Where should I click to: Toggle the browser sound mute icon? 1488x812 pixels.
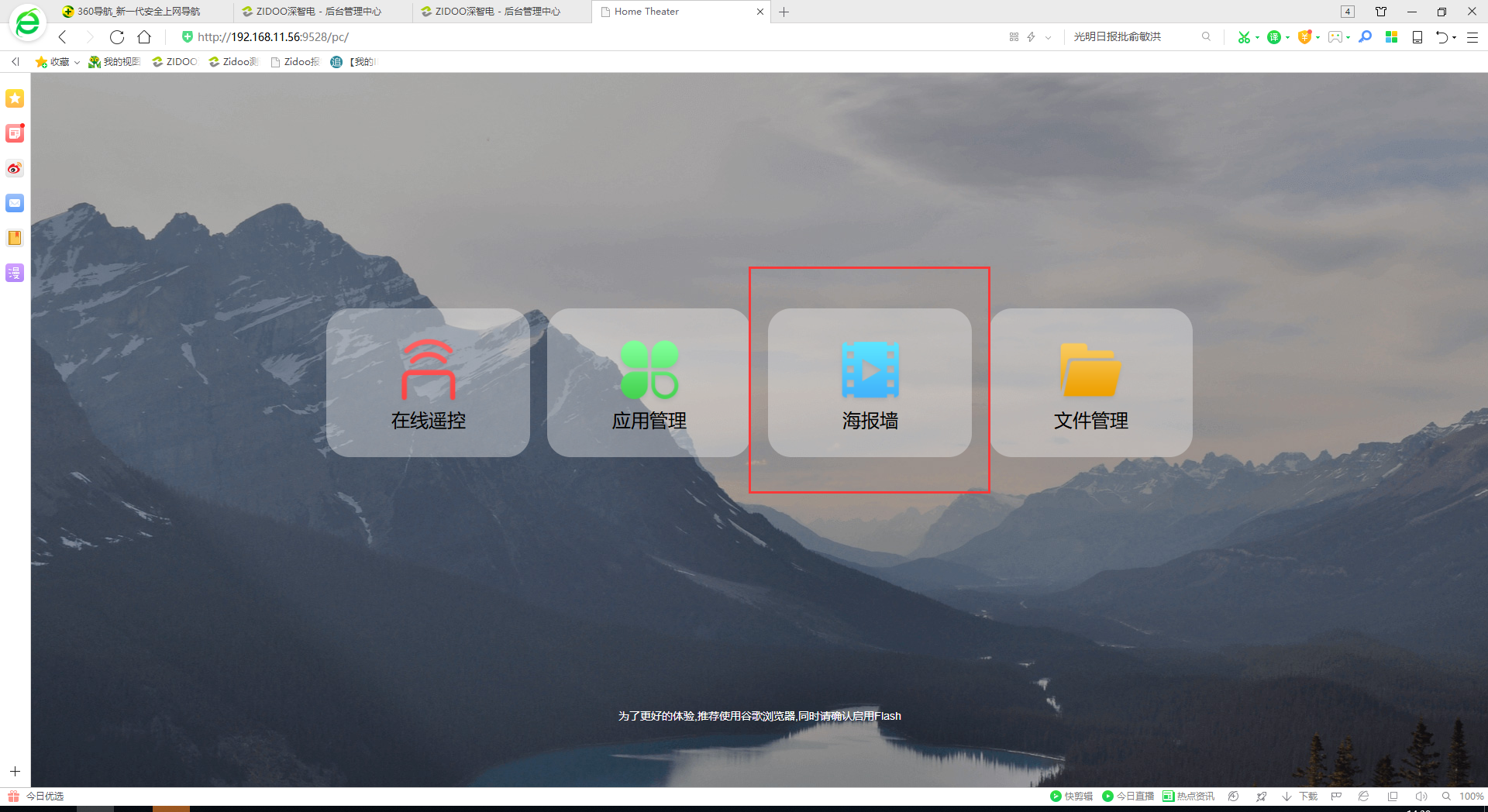[x=1421, y=797]
